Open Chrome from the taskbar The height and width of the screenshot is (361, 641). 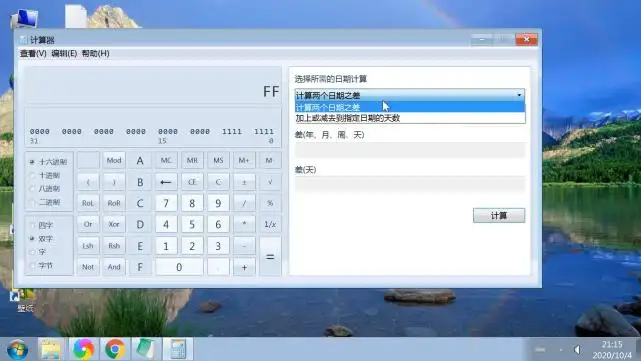(x=115, y=349)
